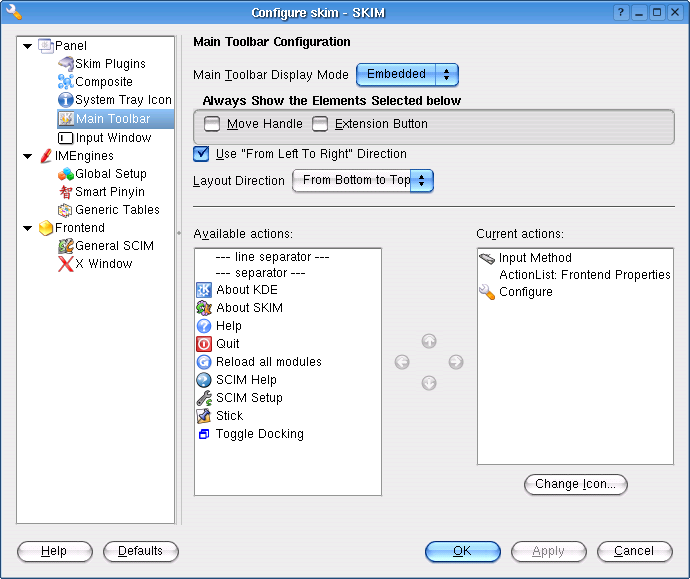This screenshot has width=690, height=579.
Task: Uncheck Use From Left To Right Direction
Action: (x=201, y=154)
